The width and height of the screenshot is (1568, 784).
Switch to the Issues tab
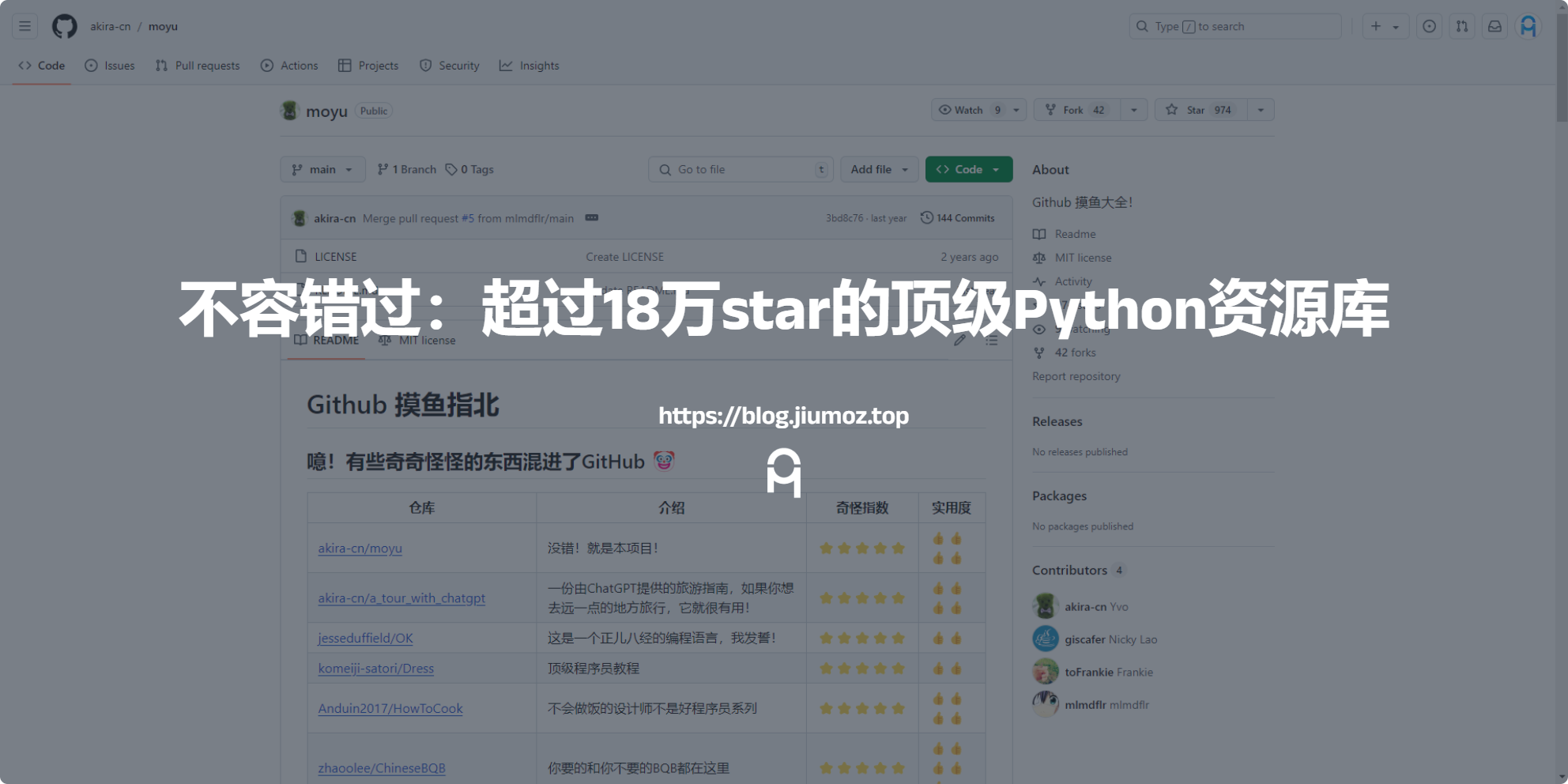pos(110,66)
